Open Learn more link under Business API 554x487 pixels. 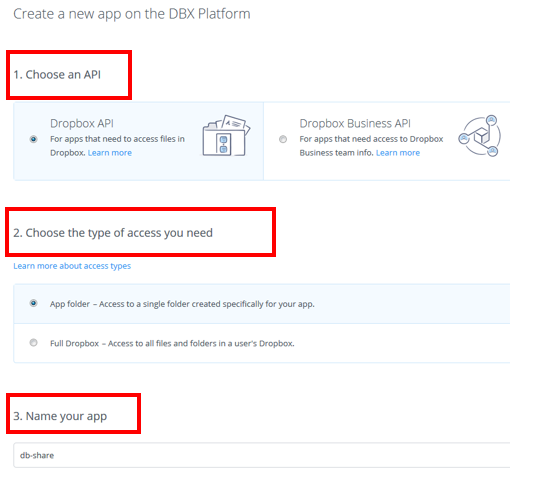(398, 153)
